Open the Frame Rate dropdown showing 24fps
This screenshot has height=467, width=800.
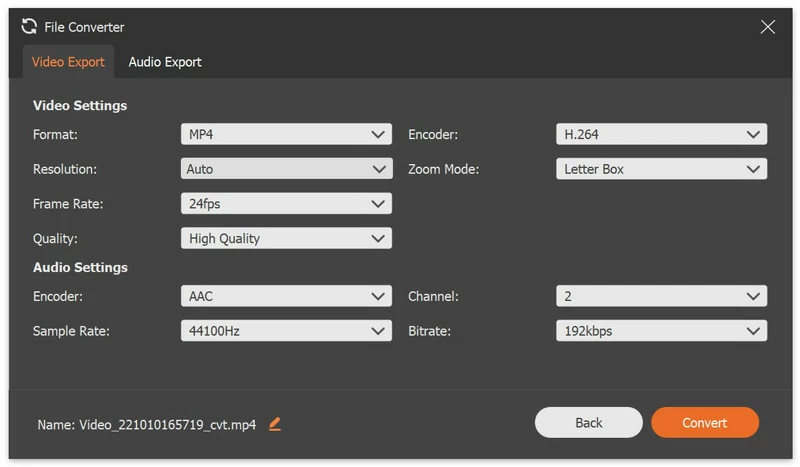pyautogui.click(x=286, y=204)
